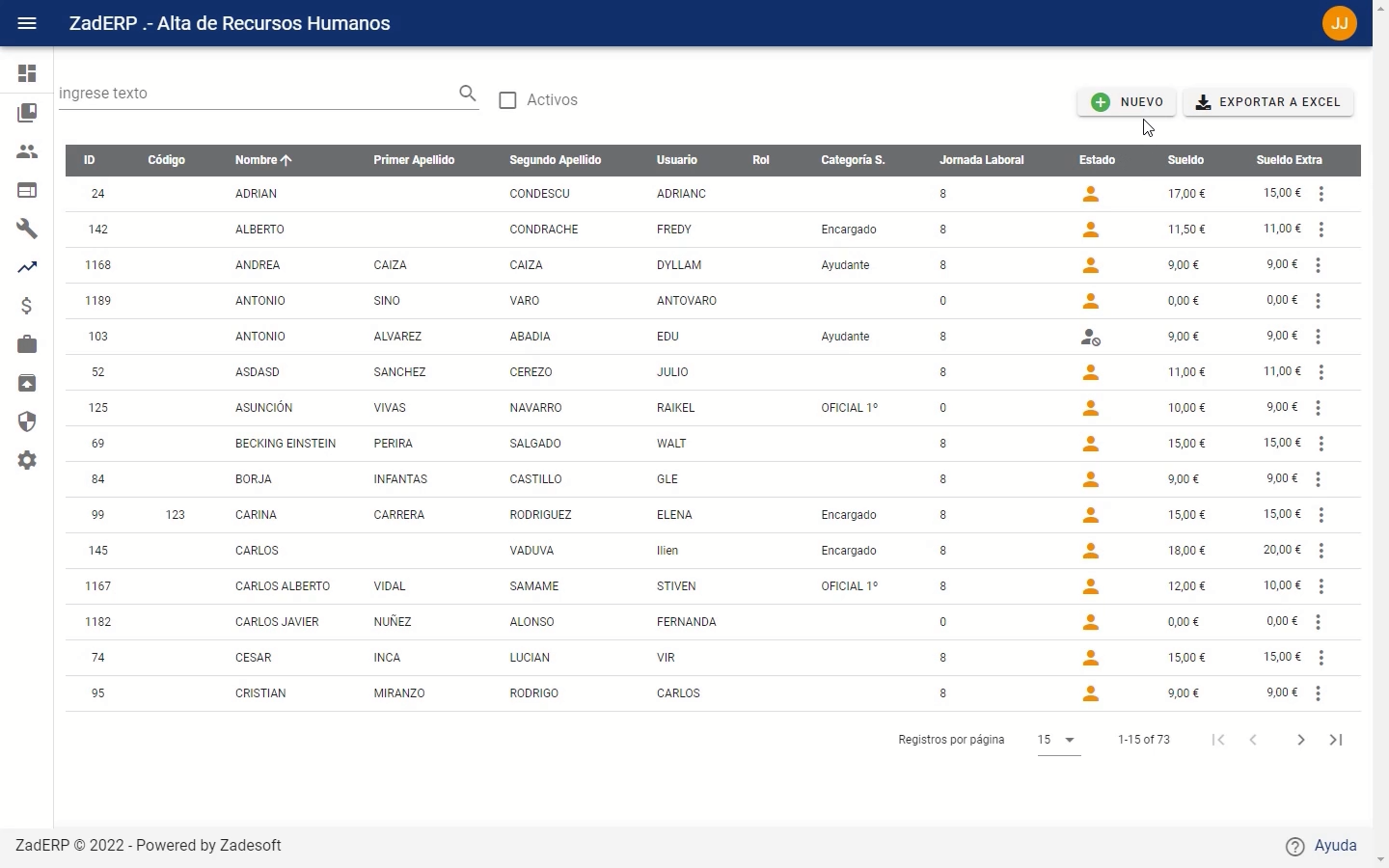Select the wrench tools sidebar icon

(27, 229)
